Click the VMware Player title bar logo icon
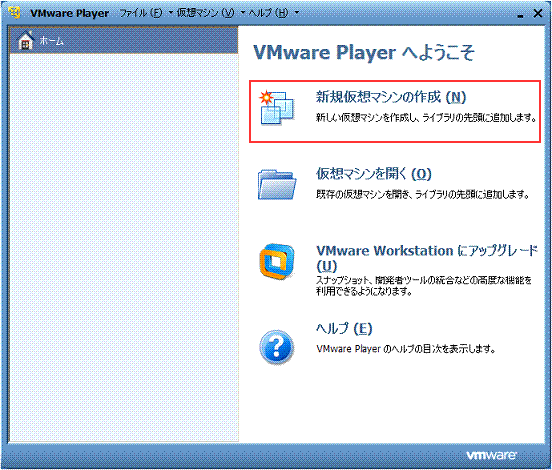552x470 pixels. [x=14, y=12]
